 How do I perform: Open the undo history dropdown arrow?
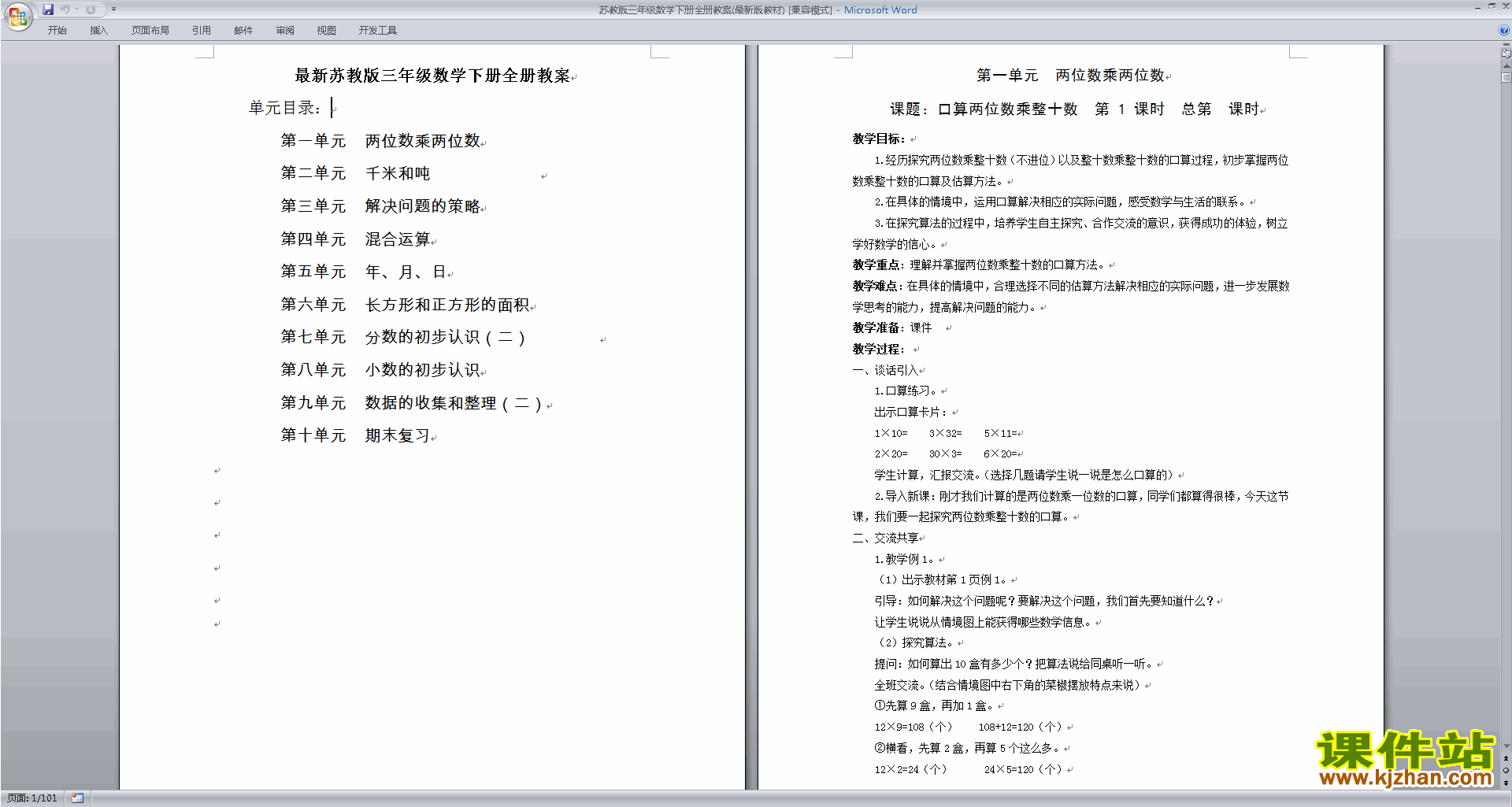click(77, 9)
